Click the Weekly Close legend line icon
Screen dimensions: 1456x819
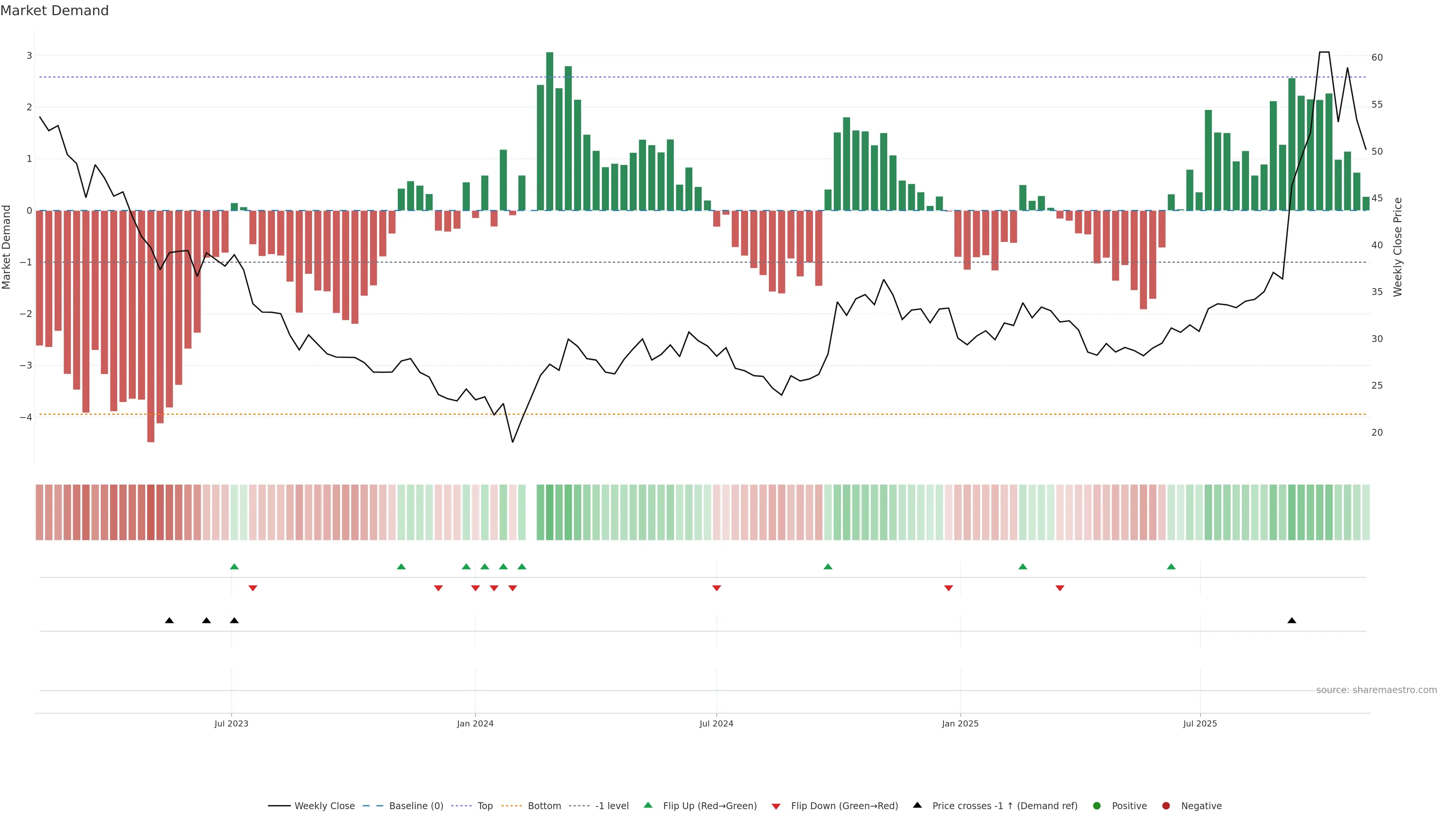pyautogui.click(x=279, y=806)
